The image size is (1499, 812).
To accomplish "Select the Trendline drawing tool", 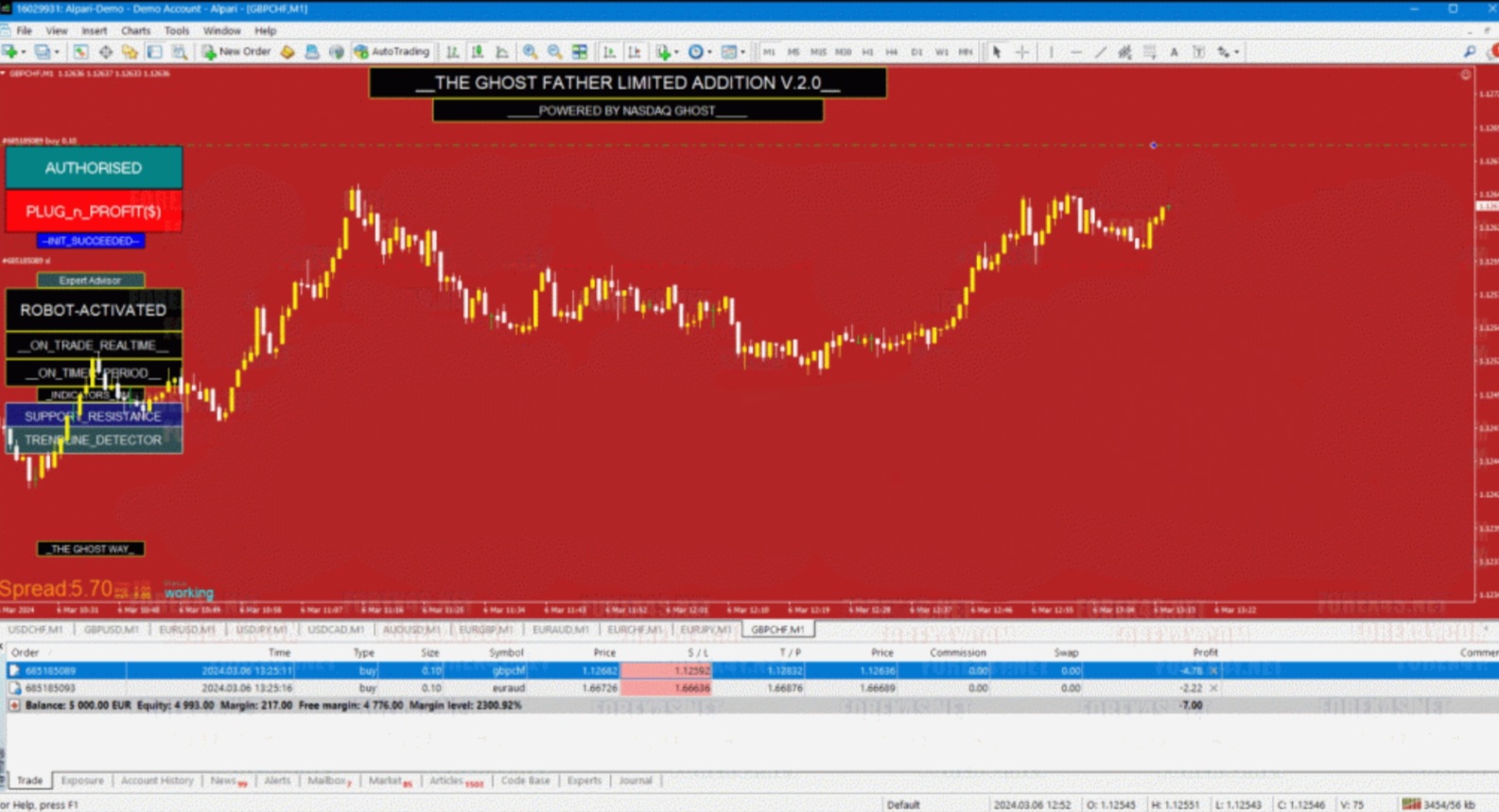I will tap(1101, 52).
